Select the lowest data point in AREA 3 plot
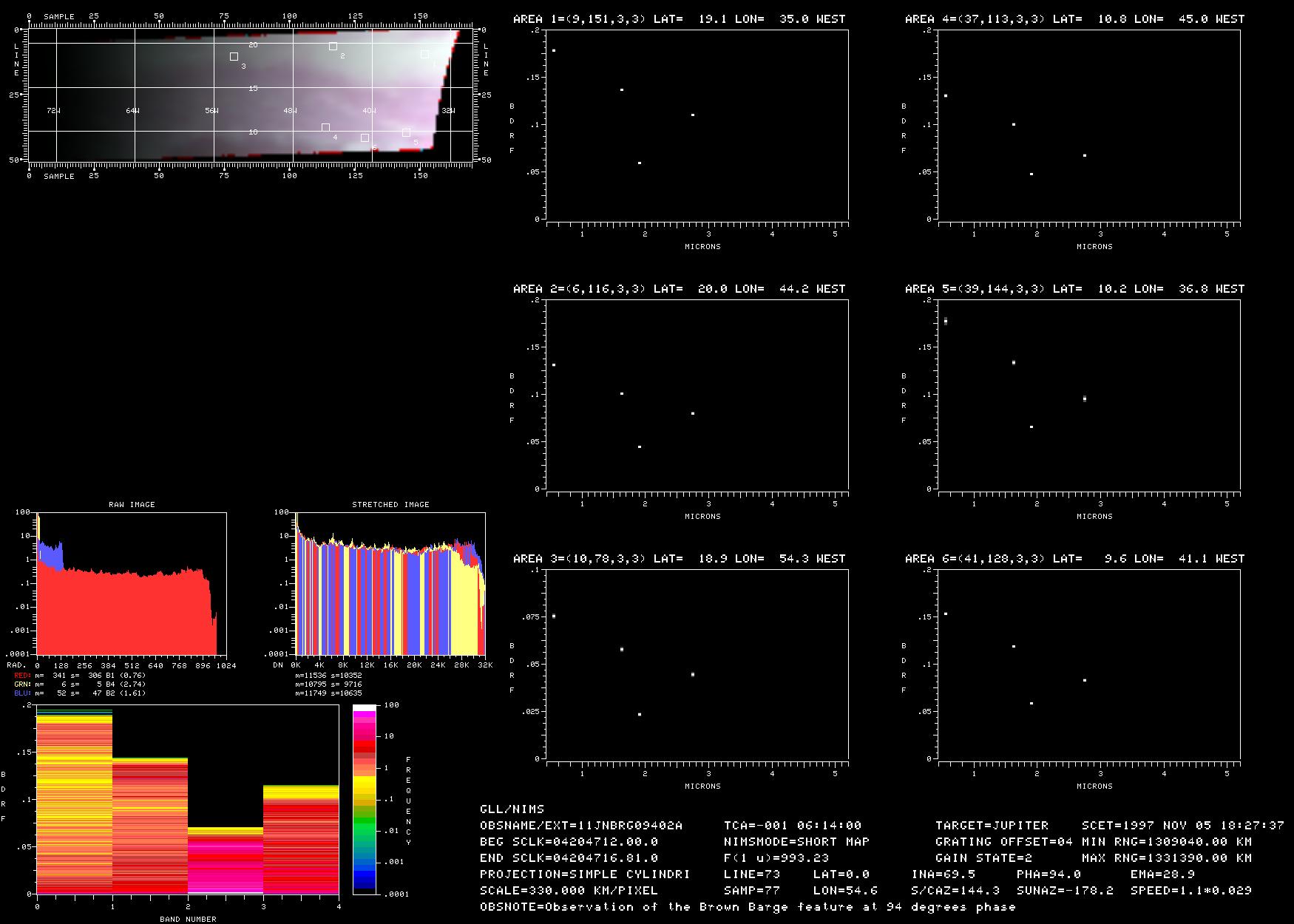Screen dimensions: 1294x924 (640, 714)
